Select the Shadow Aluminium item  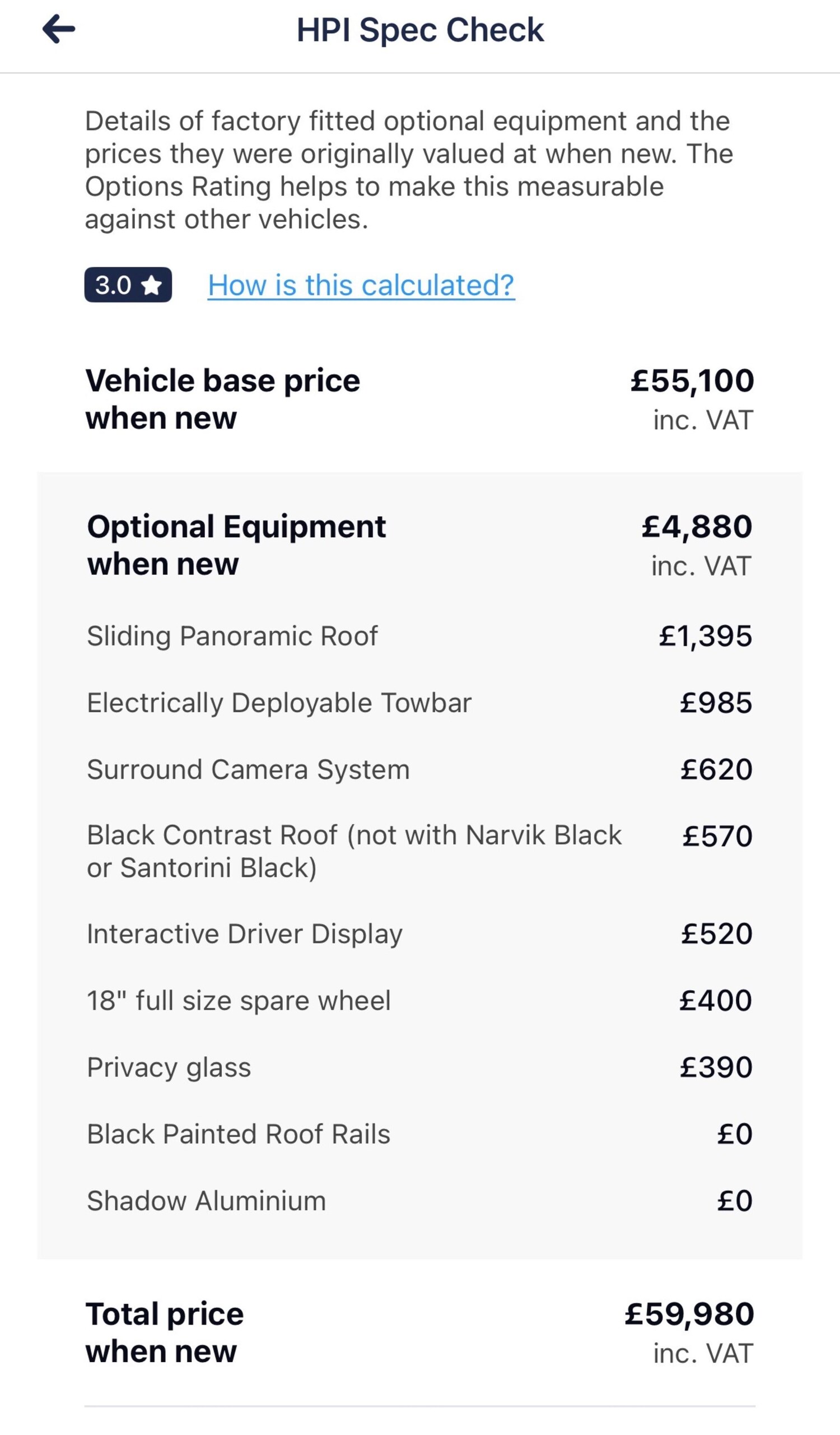(206, 1200)
